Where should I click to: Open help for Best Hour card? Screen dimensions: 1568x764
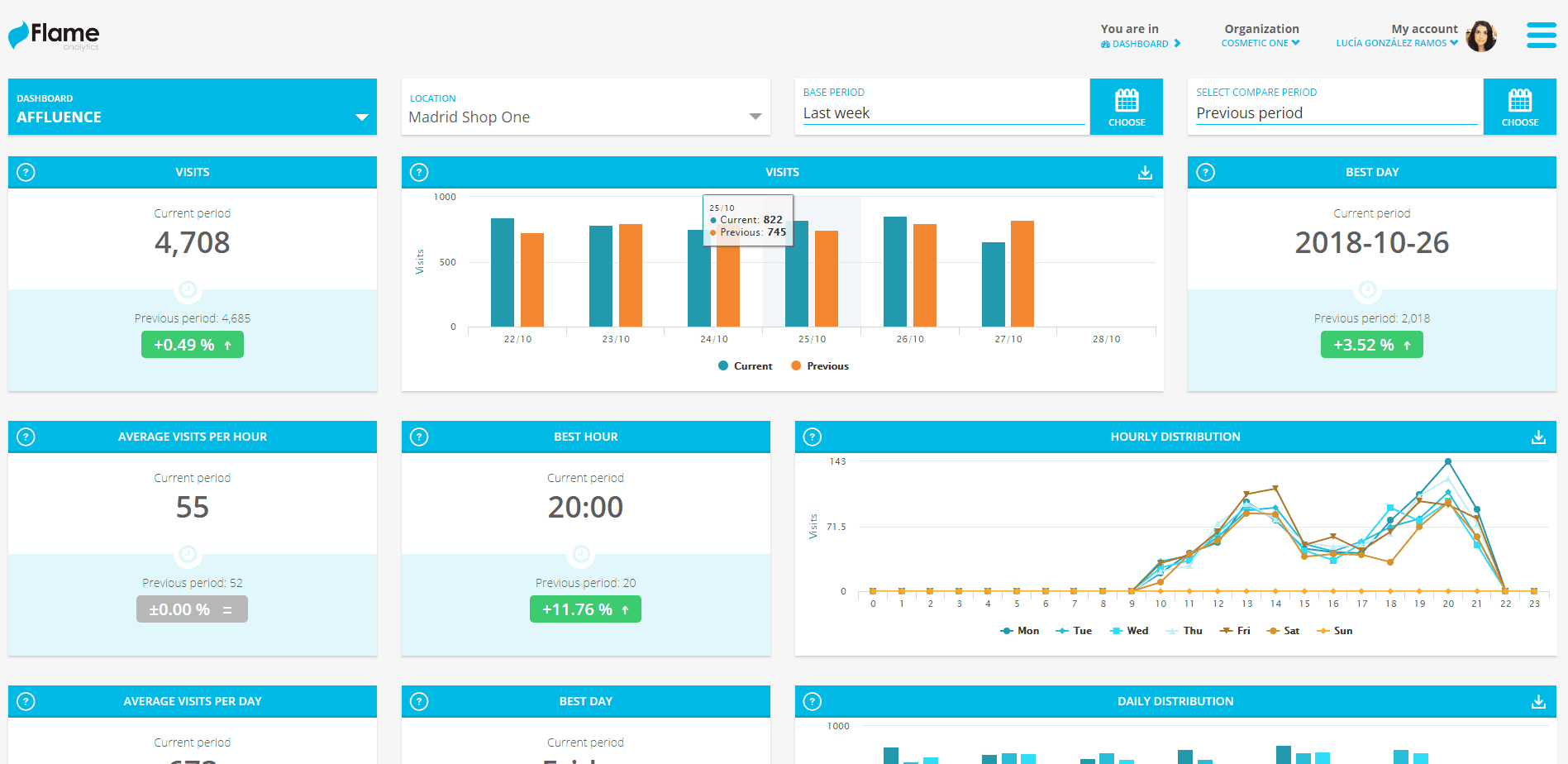click(x=418, y=437)
